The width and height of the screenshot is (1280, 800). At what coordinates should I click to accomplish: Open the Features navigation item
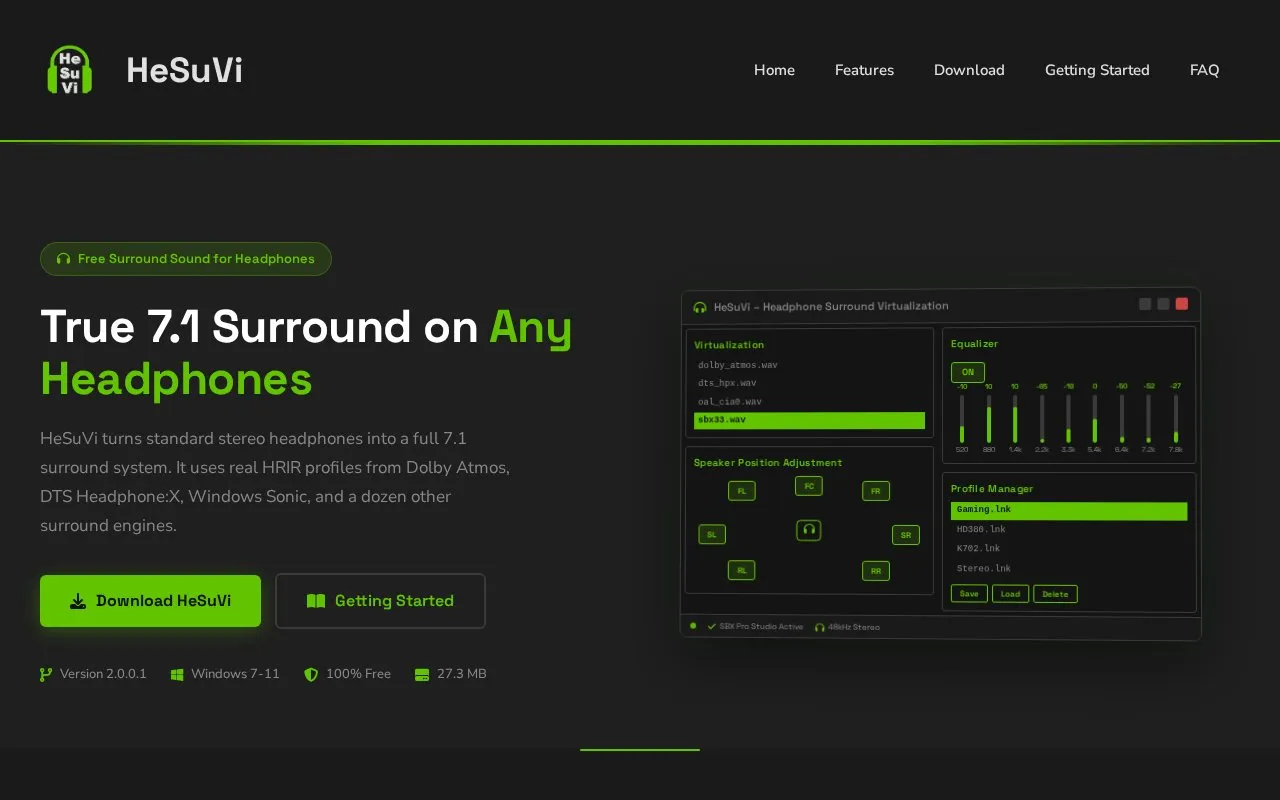[864, 70]
